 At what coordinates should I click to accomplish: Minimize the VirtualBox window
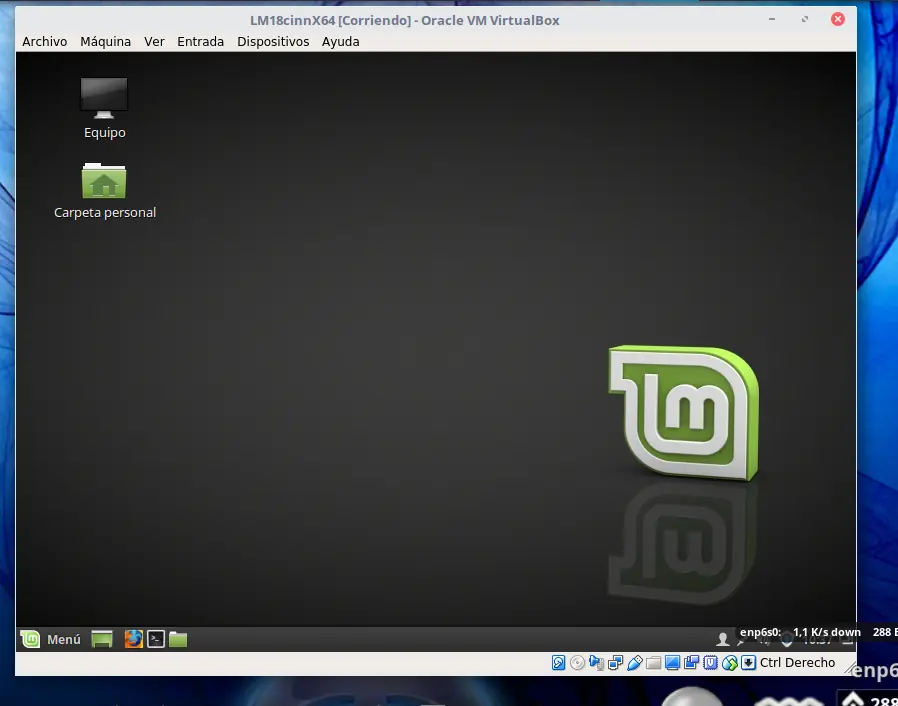point(772,19)
